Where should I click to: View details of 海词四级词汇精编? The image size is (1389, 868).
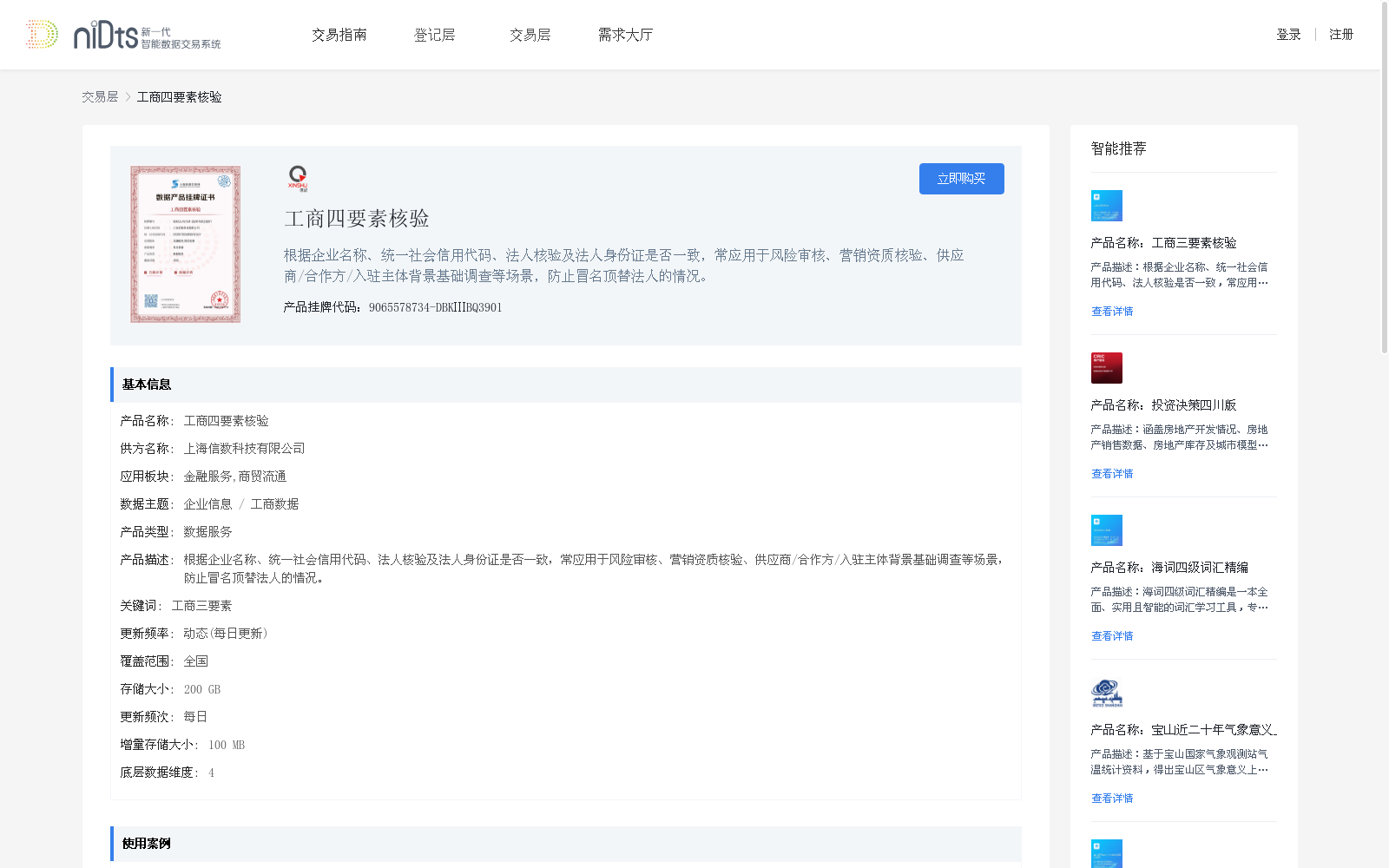coord(1112,636)
